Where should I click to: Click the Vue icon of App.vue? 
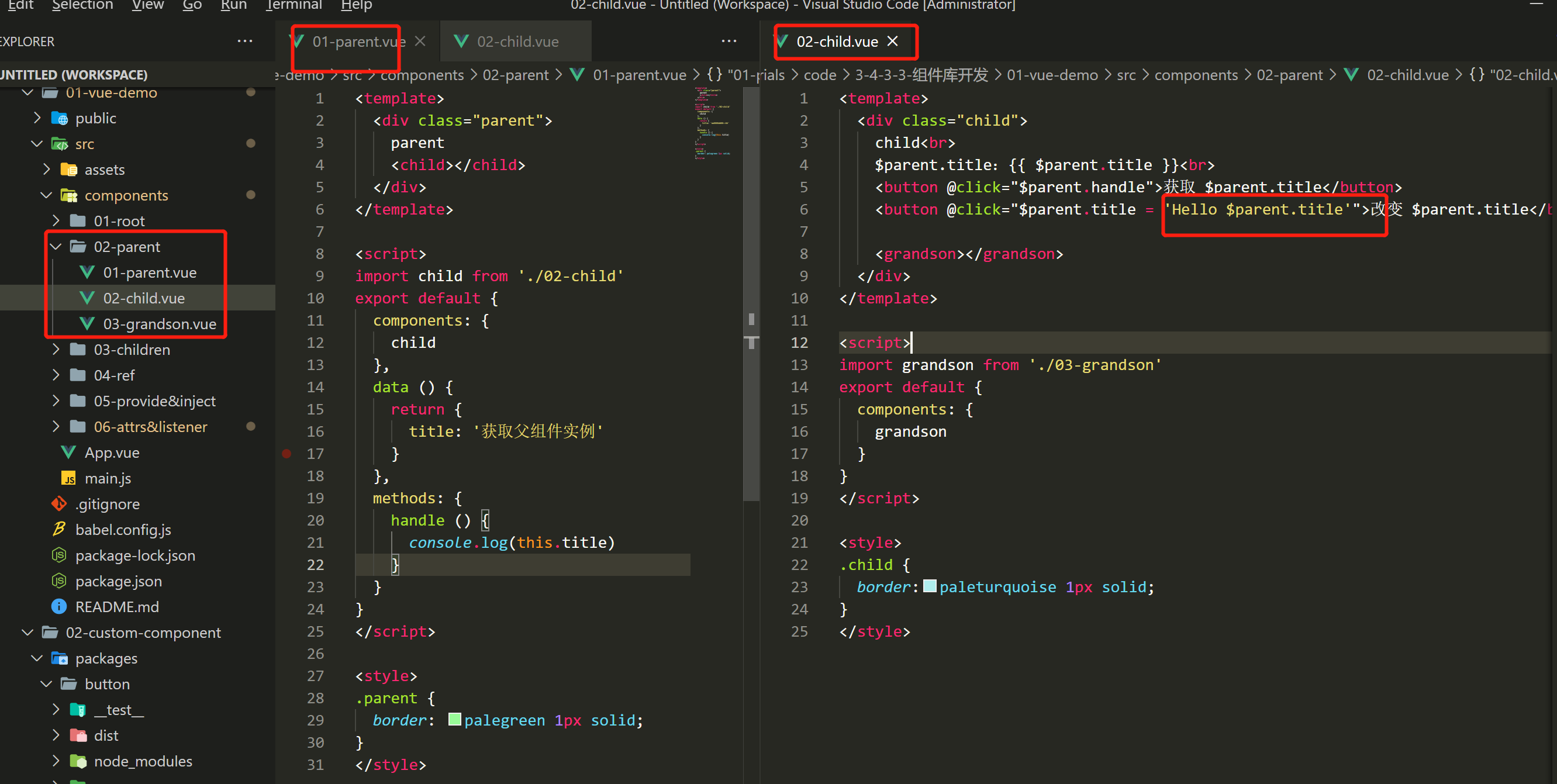68,453
